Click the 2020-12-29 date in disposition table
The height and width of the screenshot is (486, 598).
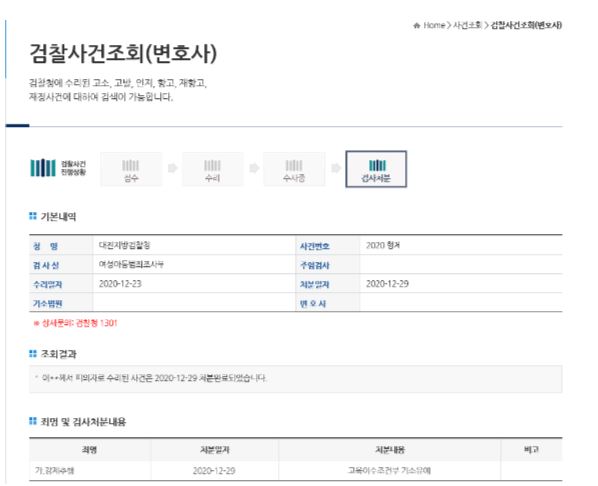[x=214, y=471]
